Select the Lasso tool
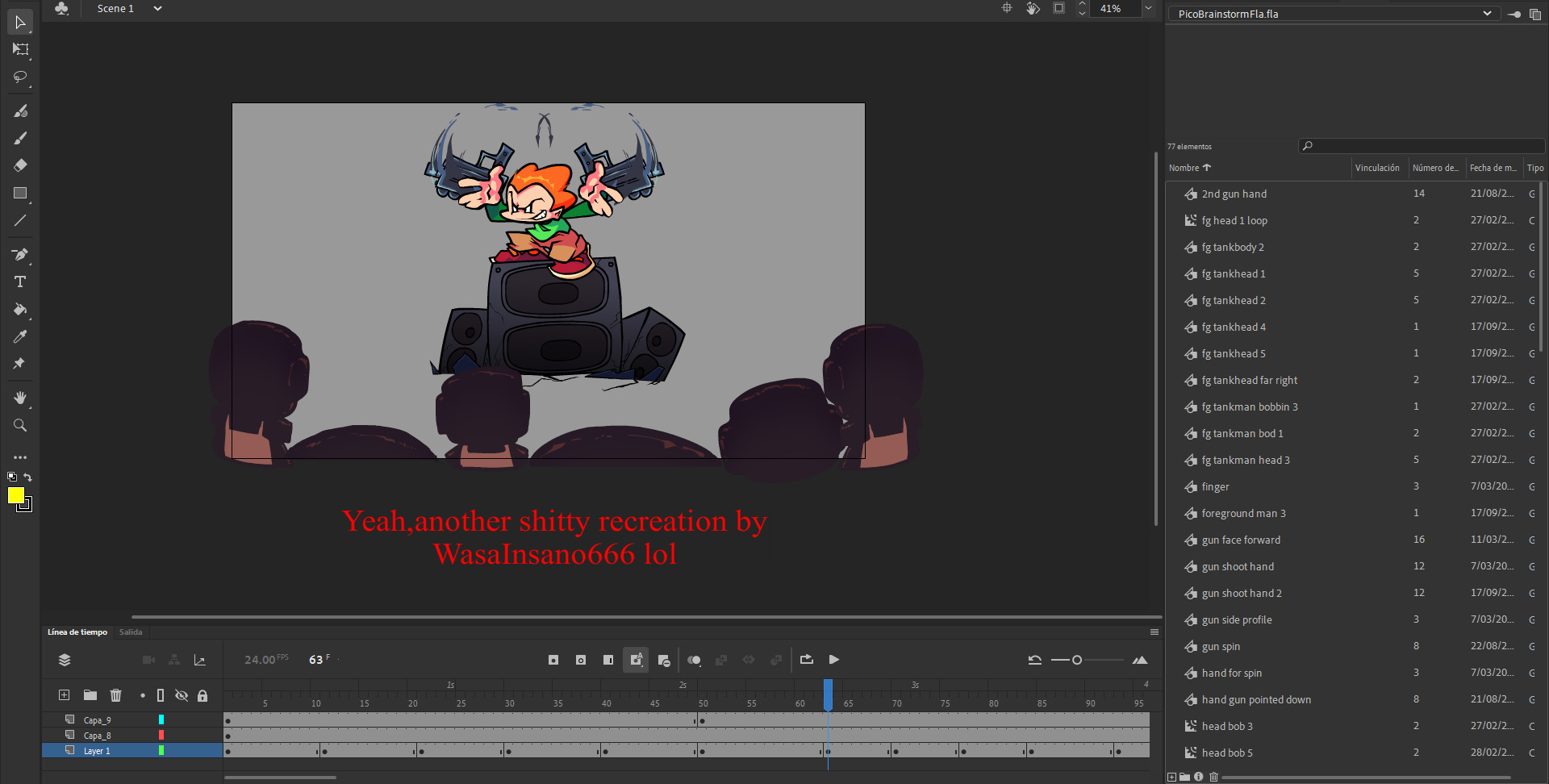 click(20, 77)
